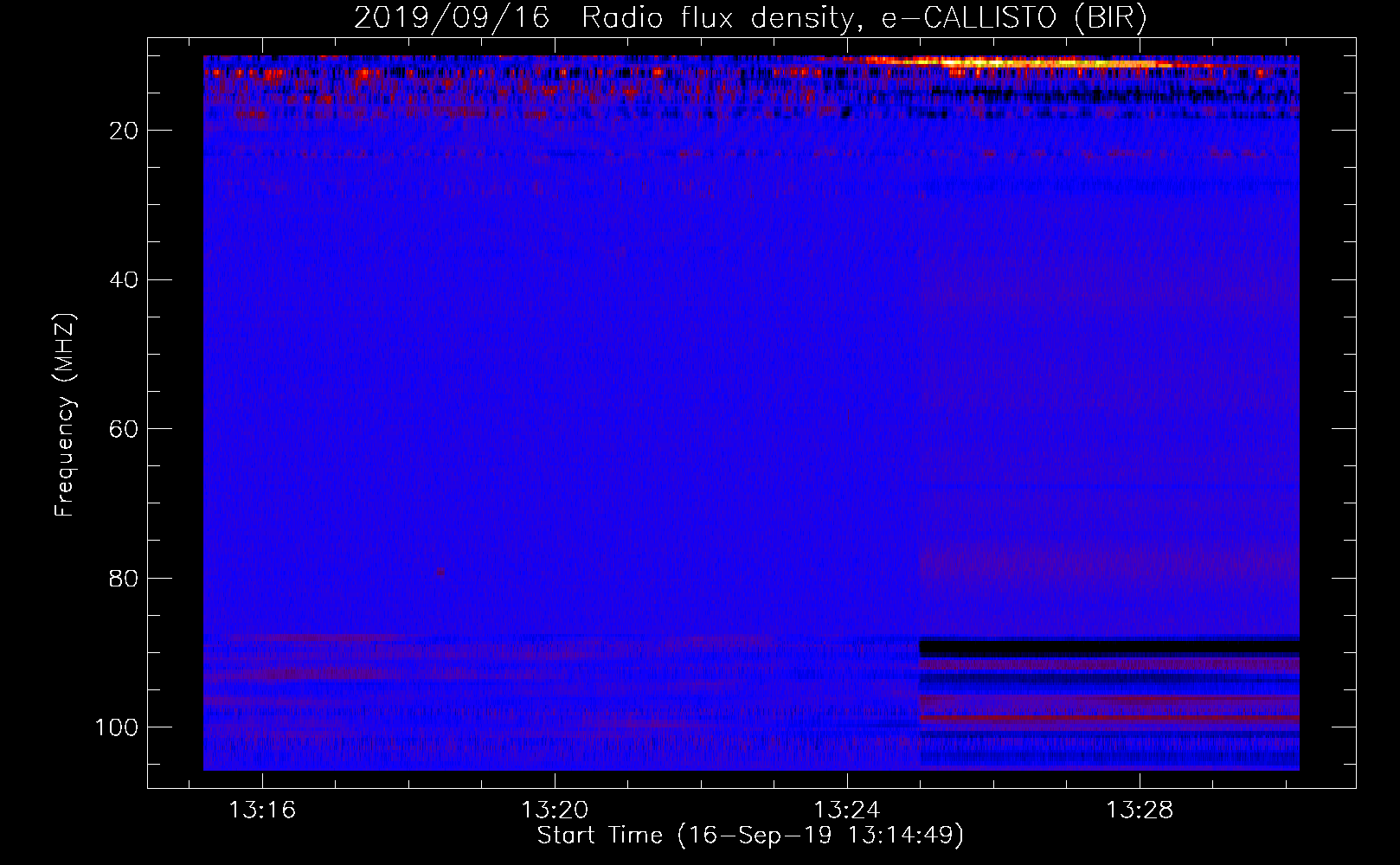
Task: Click the black band near 90 MHz
Action: click(x=1109, y=647)
